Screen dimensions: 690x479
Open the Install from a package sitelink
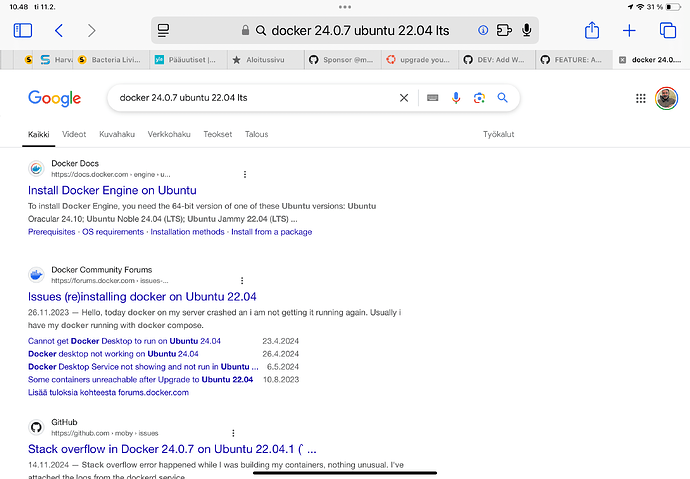pyautogui.click(x=272, y=232)
